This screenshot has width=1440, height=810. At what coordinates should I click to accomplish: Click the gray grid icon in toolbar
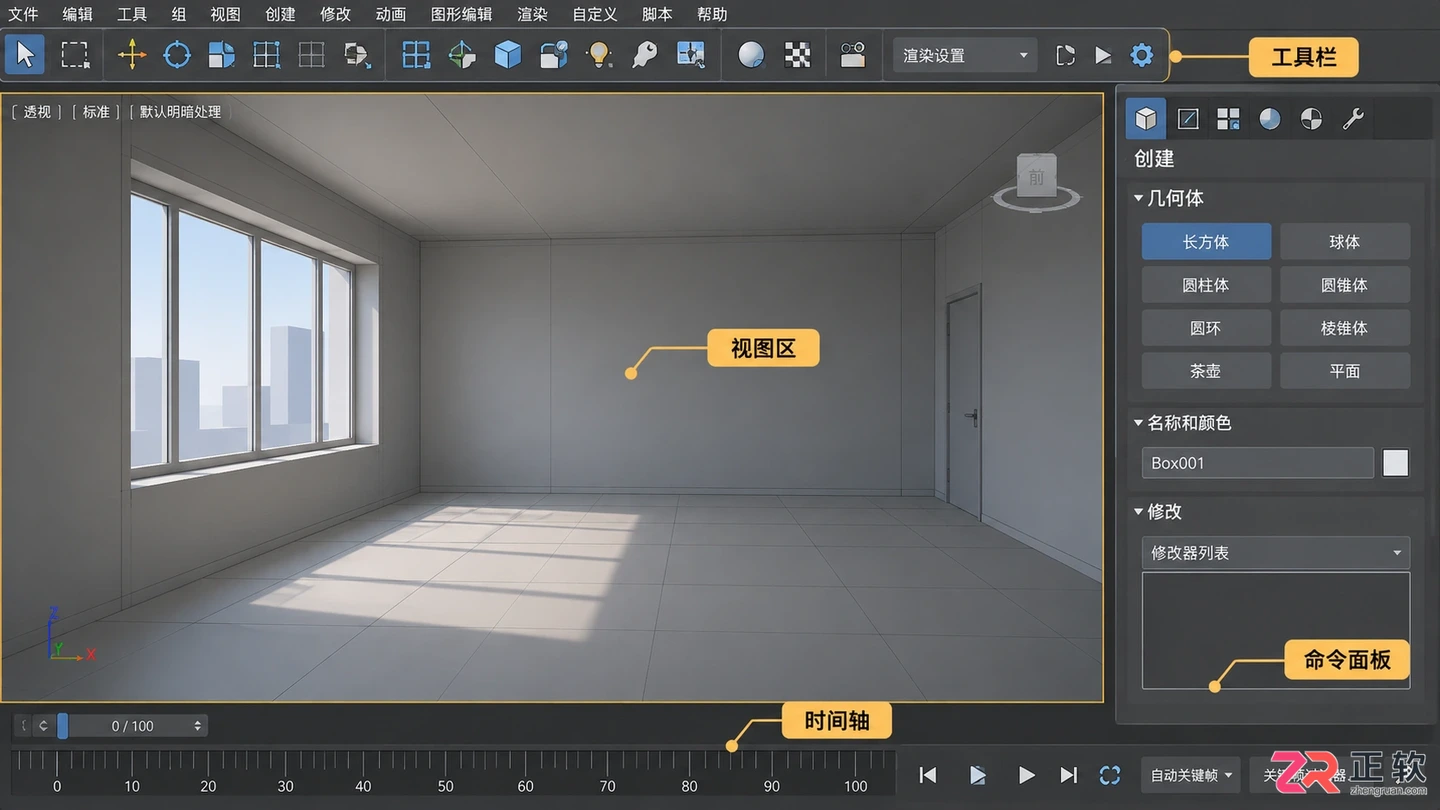point(312,54)
